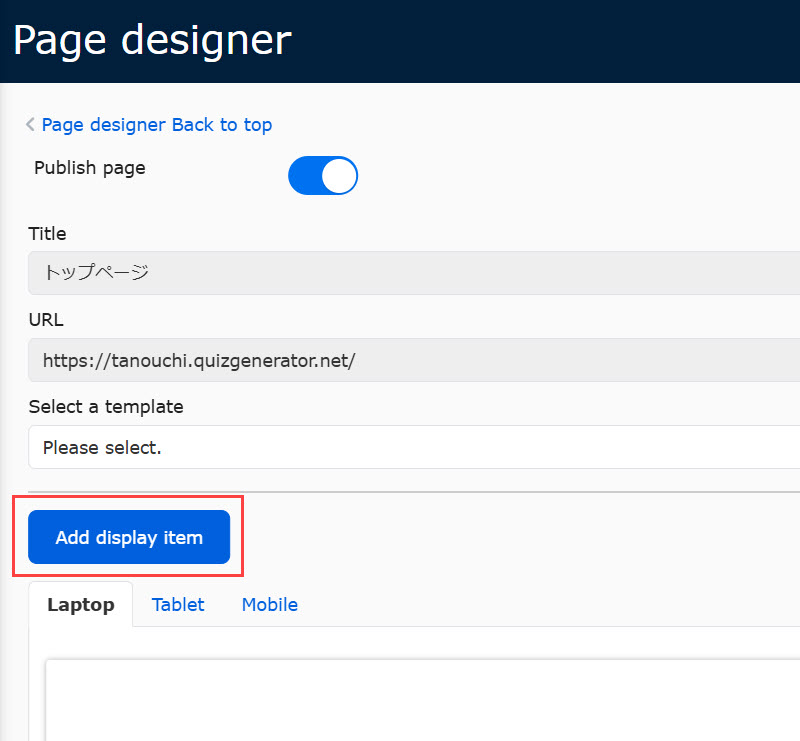Click the 'Select a template' label
Viewport: 800px width, 741px height.
point(106,407)
